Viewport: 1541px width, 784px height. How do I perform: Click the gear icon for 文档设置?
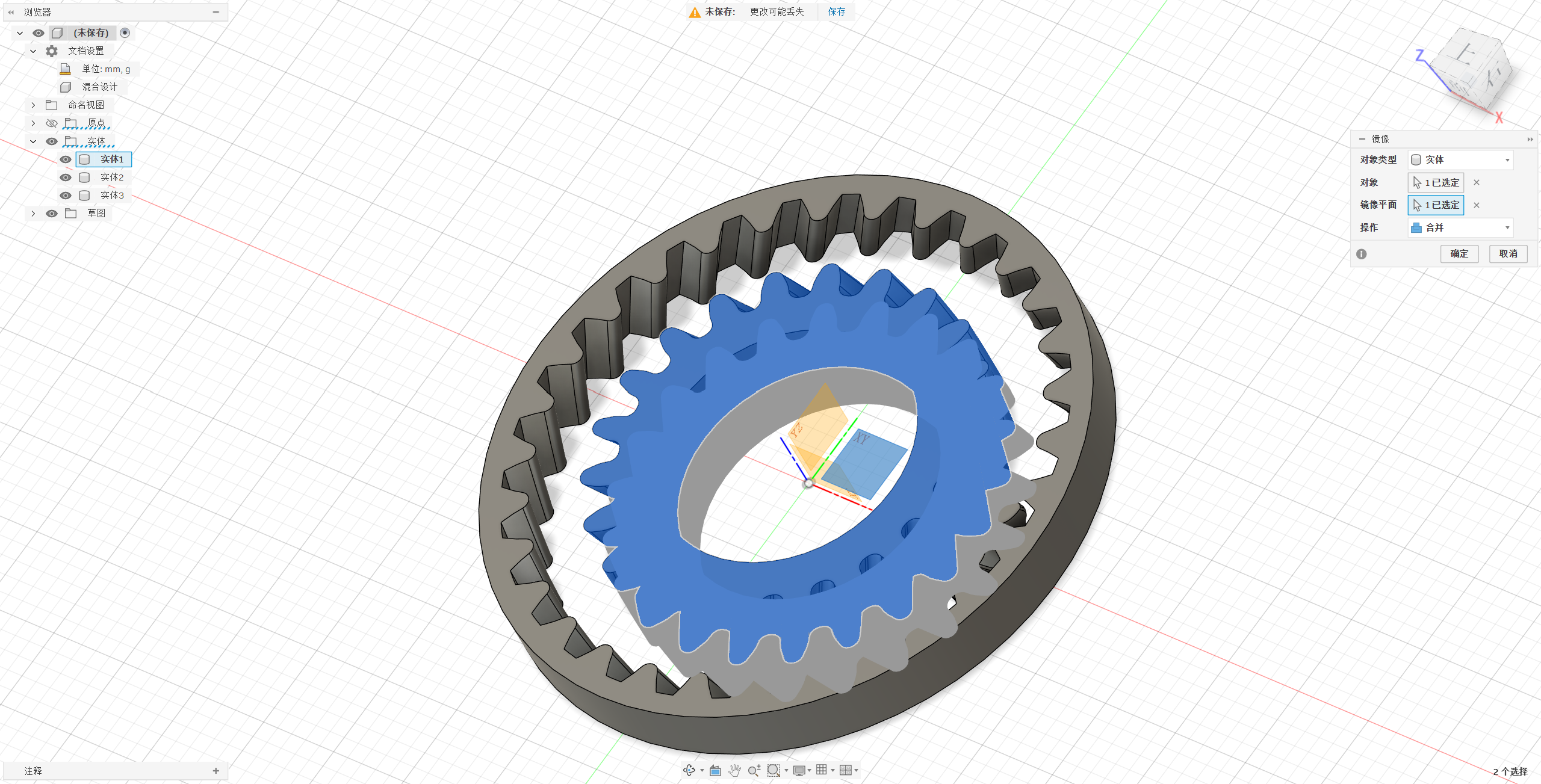coord(52,51)
